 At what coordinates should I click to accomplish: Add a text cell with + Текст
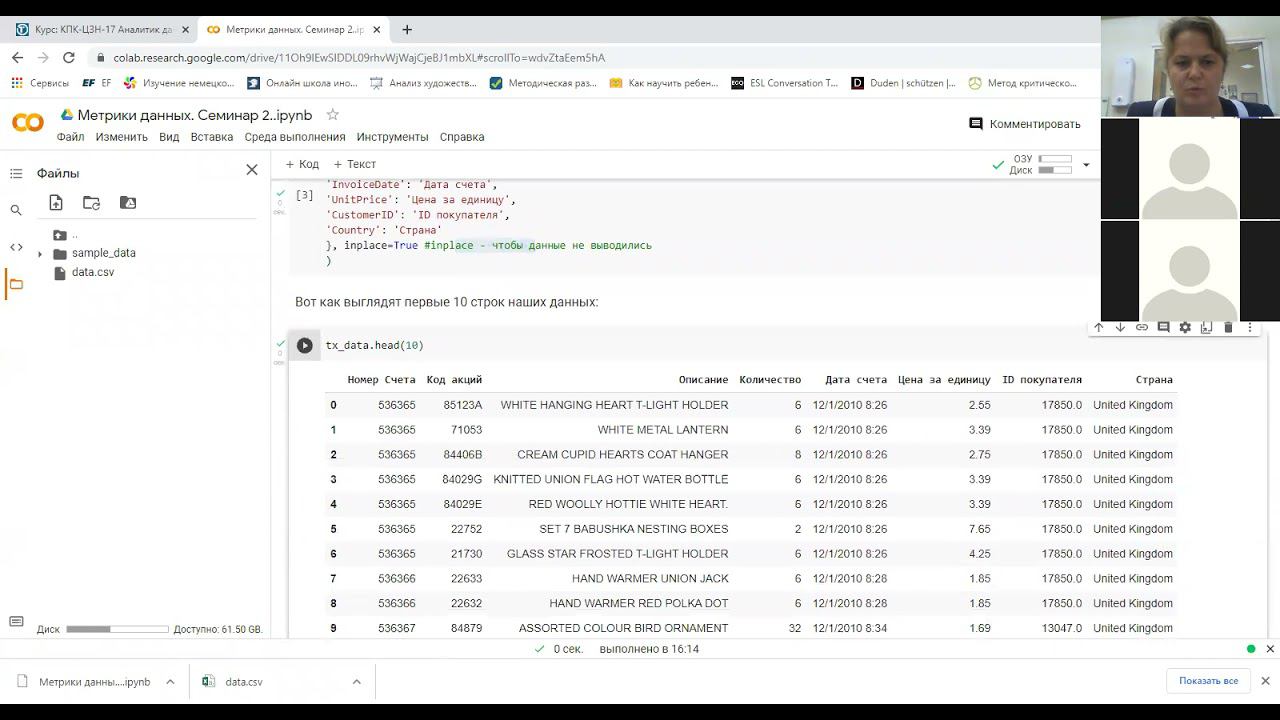(355, 164)
